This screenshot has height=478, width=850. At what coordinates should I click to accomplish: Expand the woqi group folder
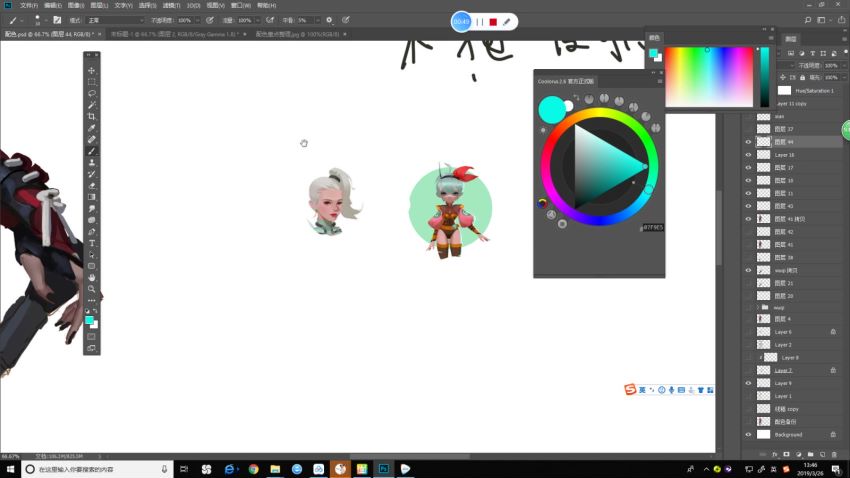[x=758, y=307]
